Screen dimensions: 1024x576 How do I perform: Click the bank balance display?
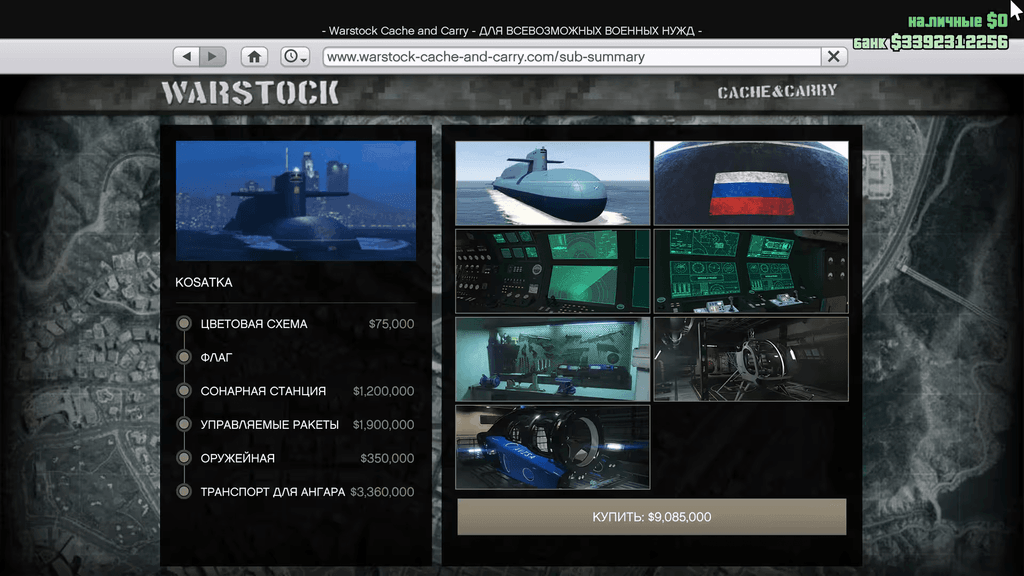point(931,42)
